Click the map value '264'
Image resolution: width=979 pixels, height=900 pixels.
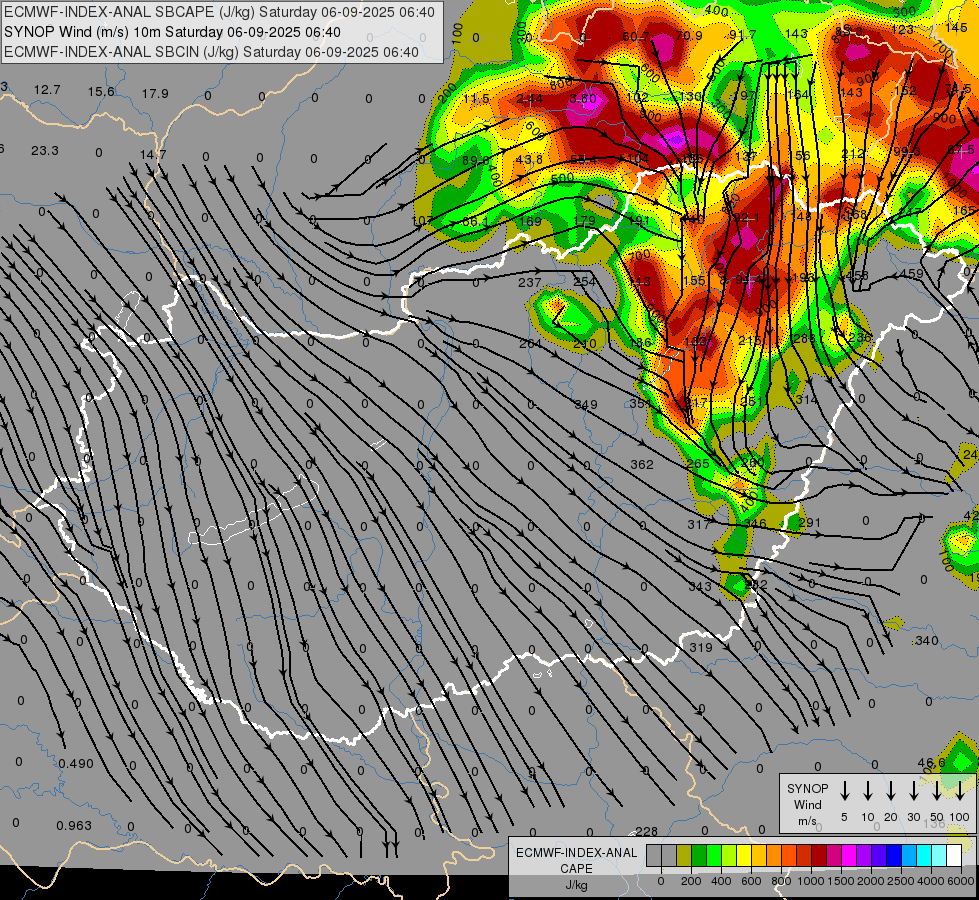tap(530, 344)
